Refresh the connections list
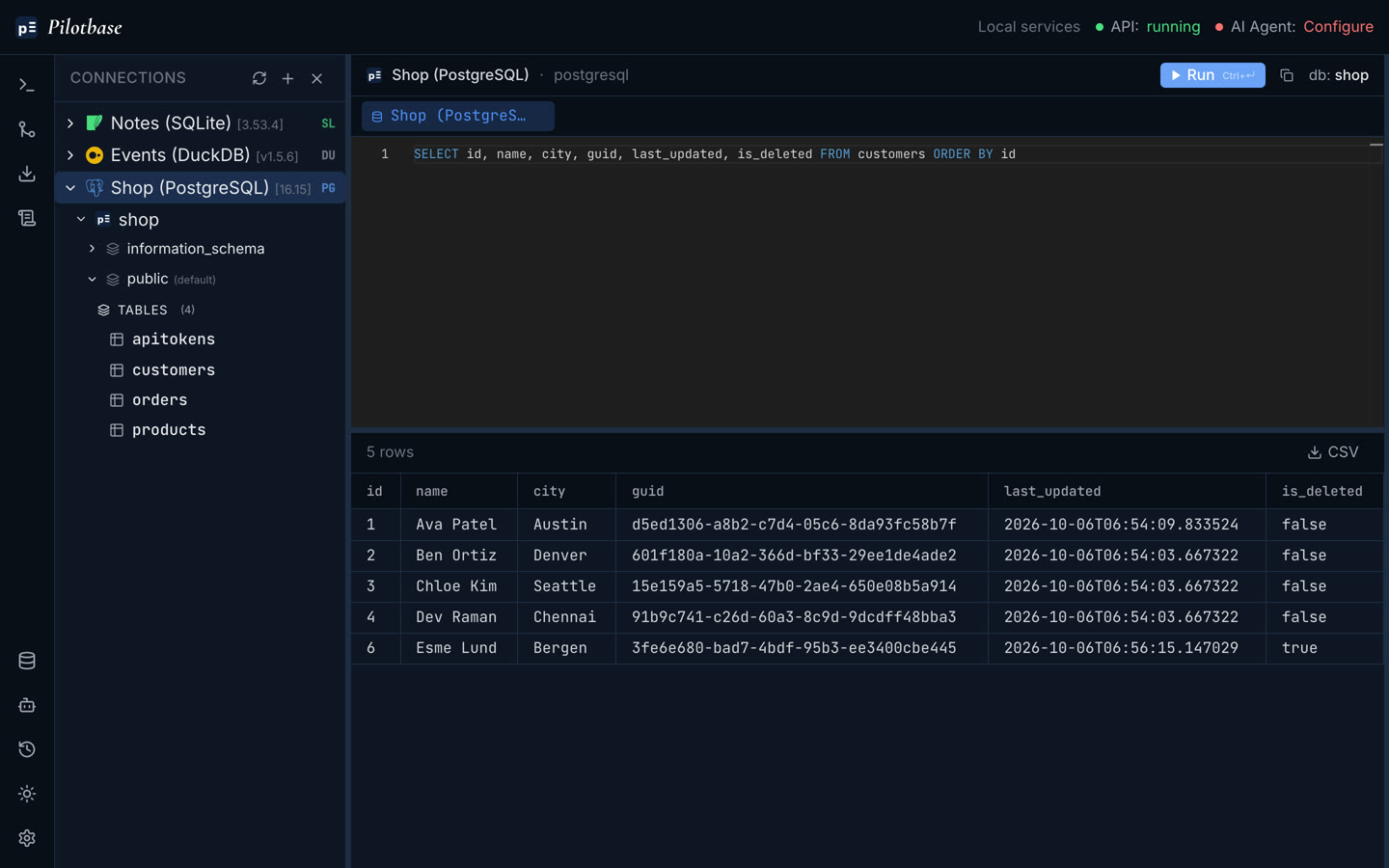Image resolution: width=1389 pixels, height=868 pixels. [x=259, y=78]
